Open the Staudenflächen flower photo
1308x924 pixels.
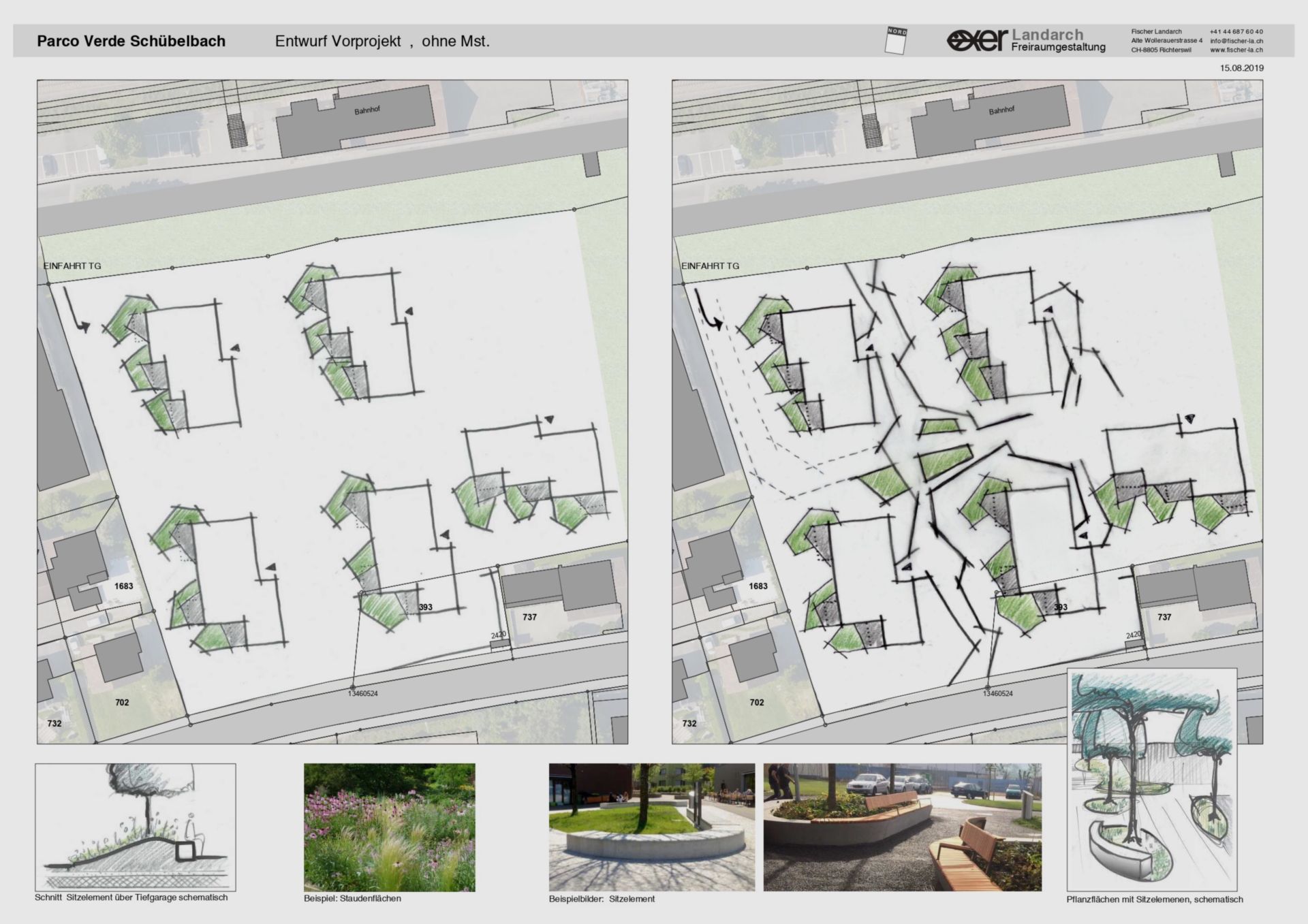click(x=389, y=827)
